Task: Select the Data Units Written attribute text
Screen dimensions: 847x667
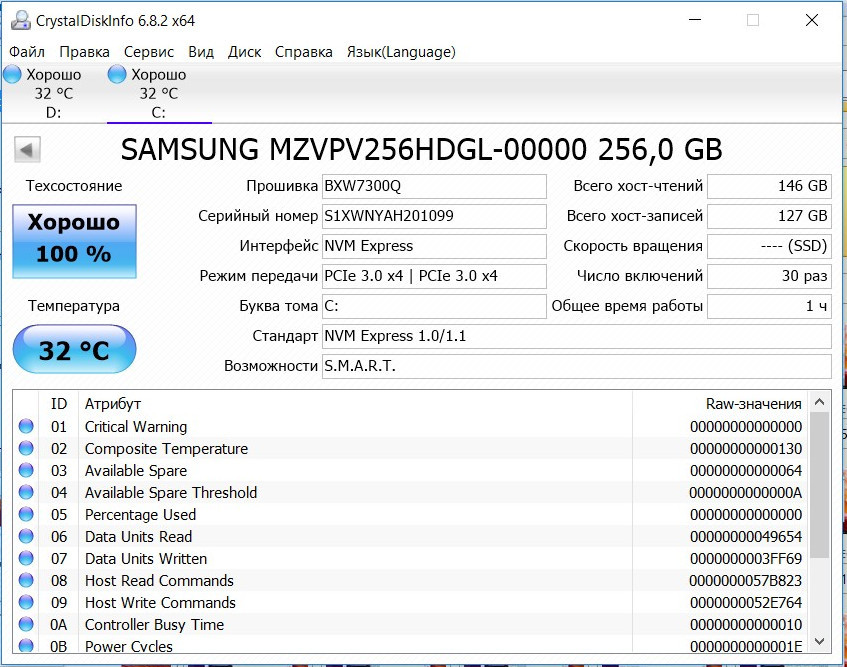Action: (146, 558)
